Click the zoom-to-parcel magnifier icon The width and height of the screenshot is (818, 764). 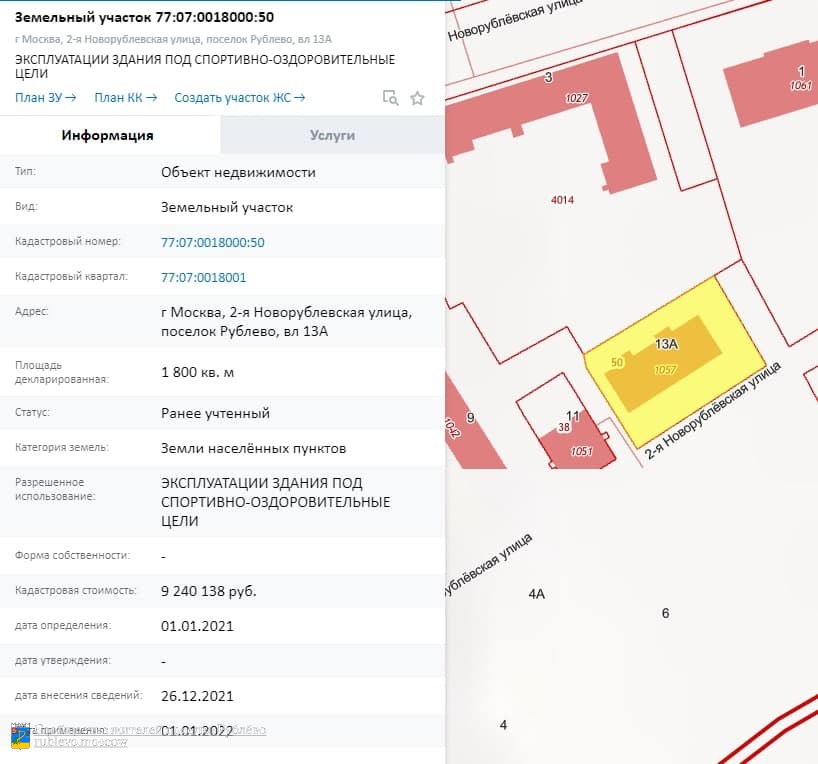[x=390, y=98]
